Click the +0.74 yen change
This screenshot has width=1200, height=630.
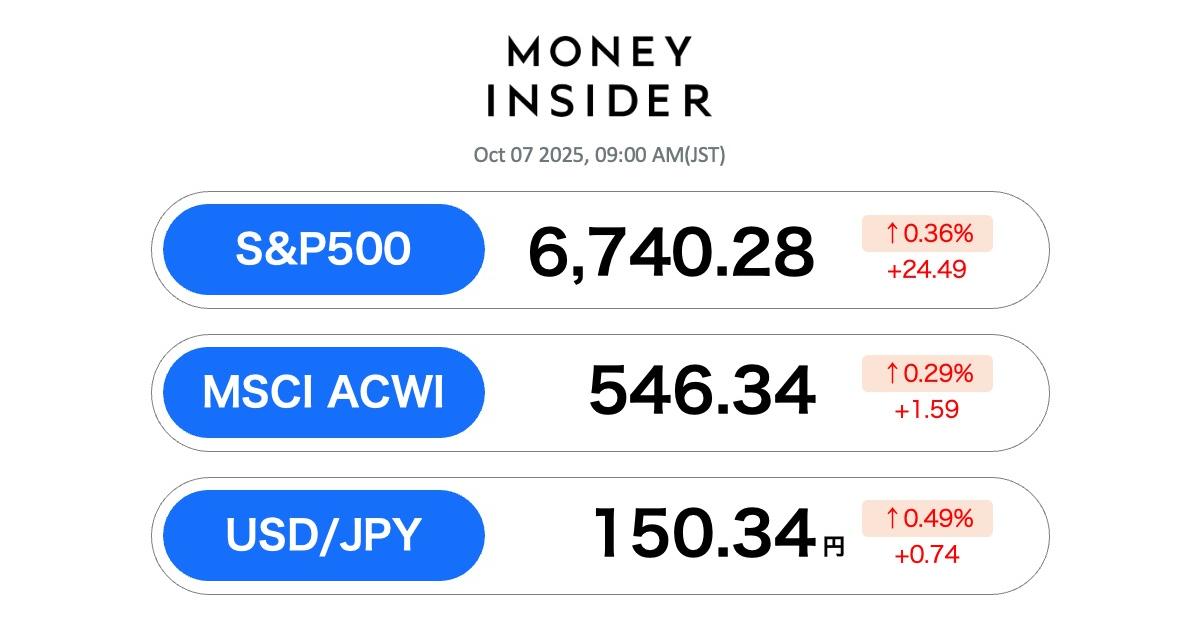click(927, 554)
